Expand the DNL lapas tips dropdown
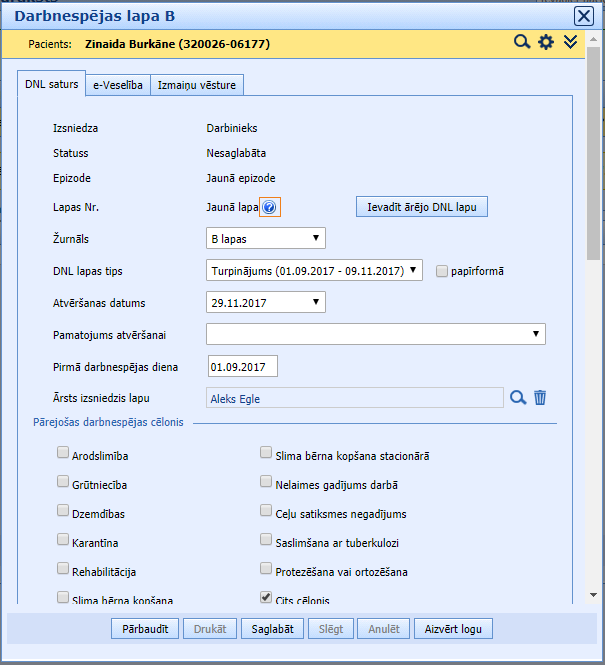Viewport: 605px width, 665px height. 315,270
